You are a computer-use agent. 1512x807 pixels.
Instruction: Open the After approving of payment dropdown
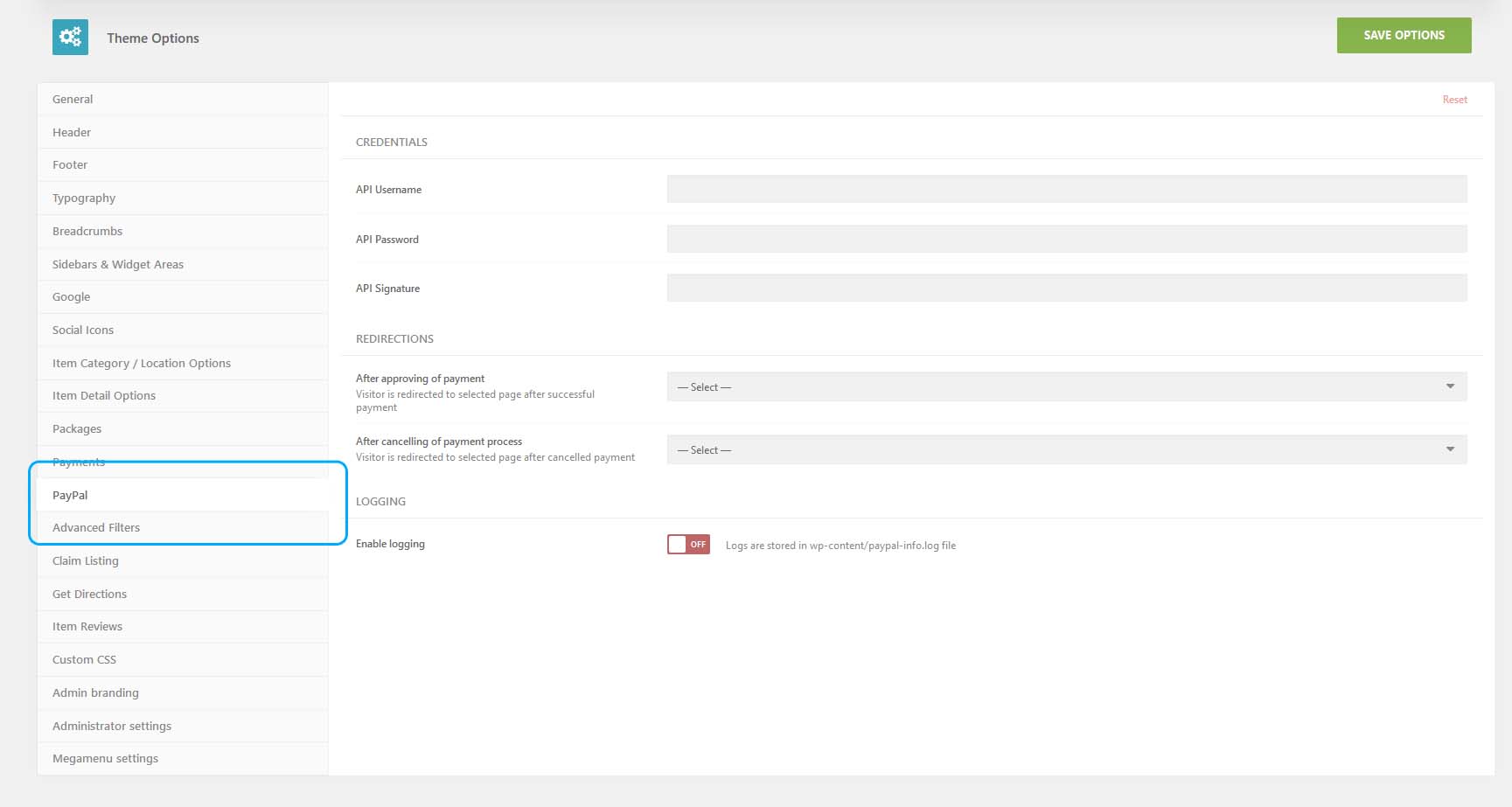click(x=1067, y=386)
